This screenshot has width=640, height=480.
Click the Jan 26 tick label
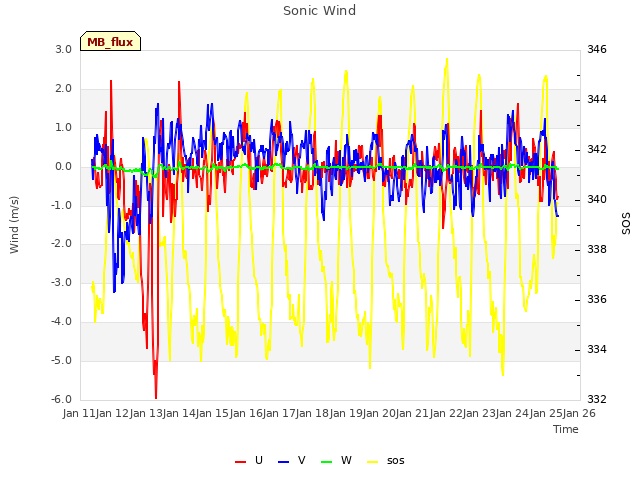click(x=579, y=413)
